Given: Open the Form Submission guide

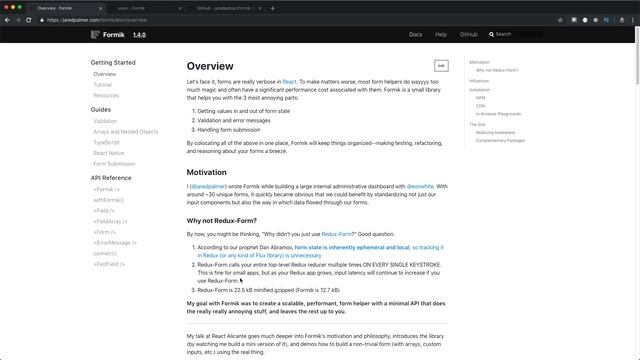Looking at the screenshot, I should (x=114, y=164).
